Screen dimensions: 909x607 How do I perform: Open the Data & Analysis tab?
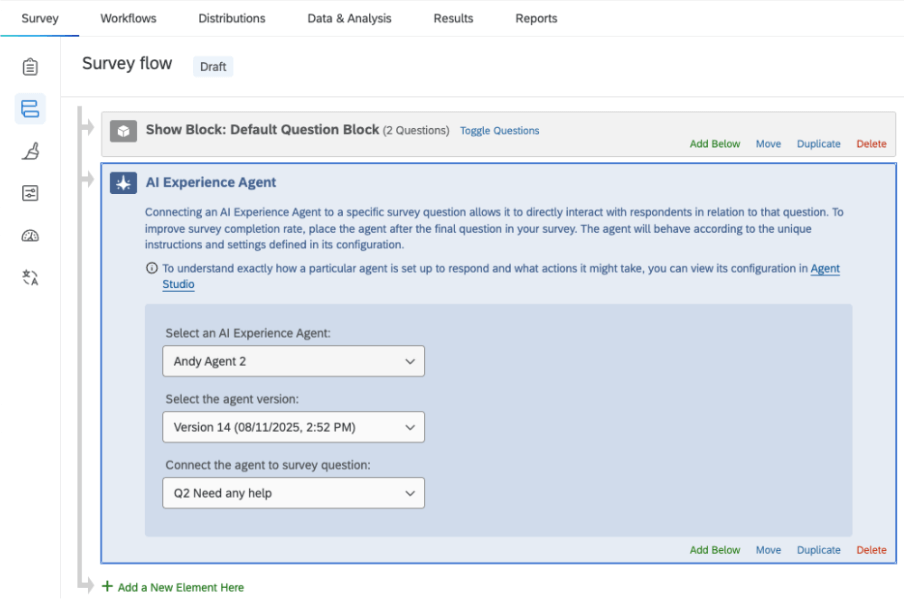pyautogui.click(x=349, y=18)
